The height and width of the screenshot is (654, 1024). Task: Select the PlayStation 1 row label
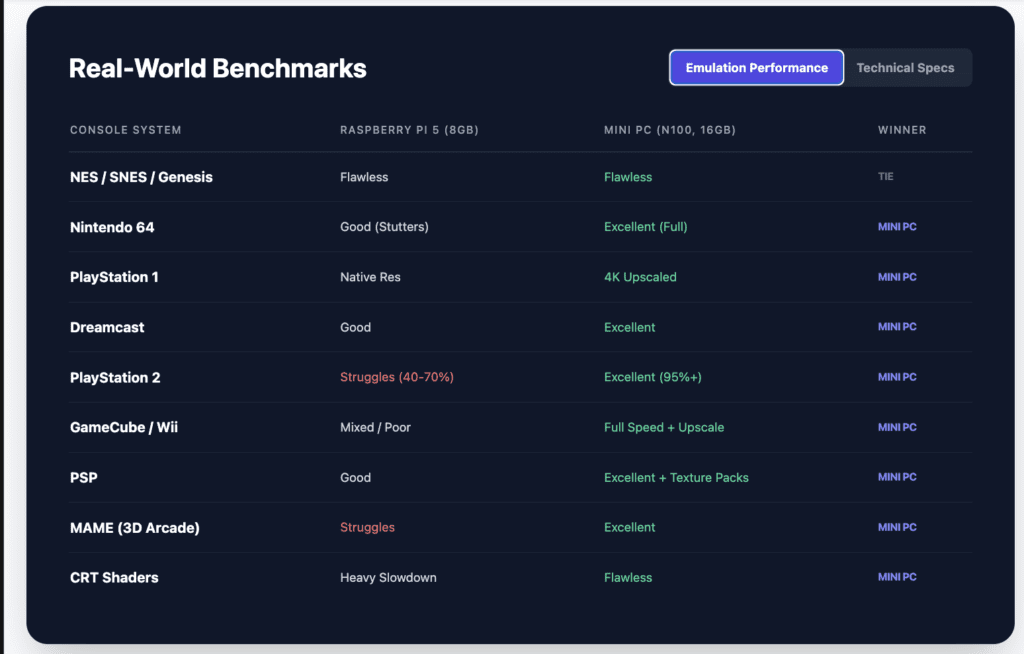click(x=114, y=277)
